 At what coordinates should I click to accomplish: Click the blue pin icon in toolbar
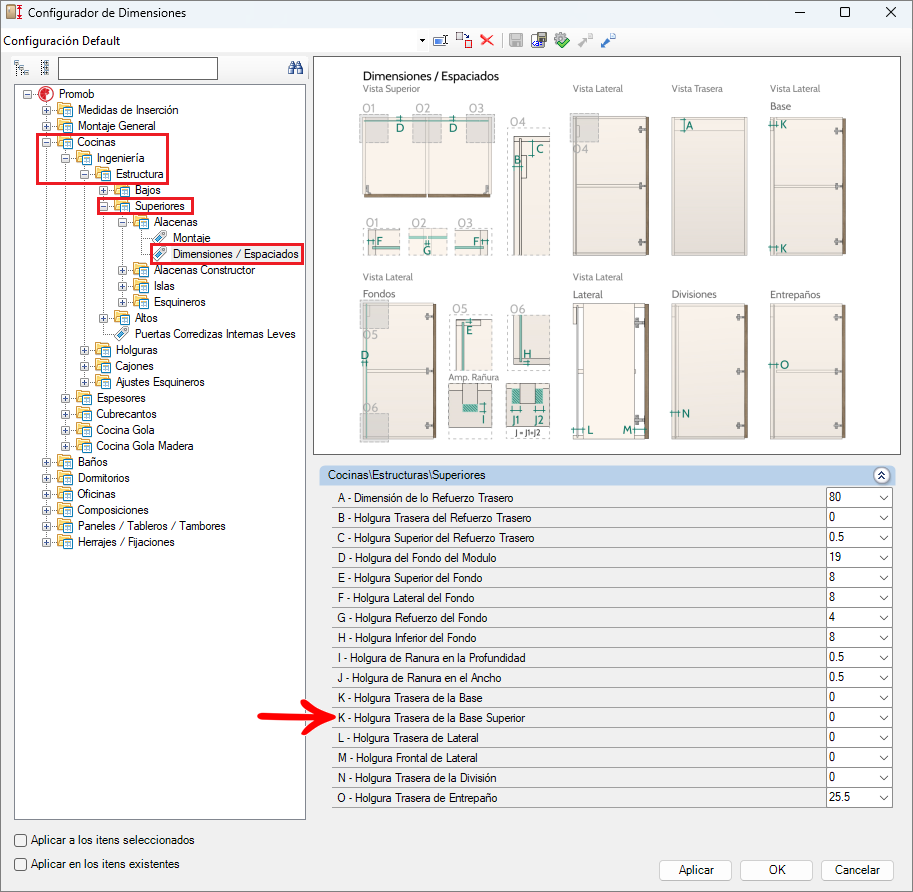[608, 41]
